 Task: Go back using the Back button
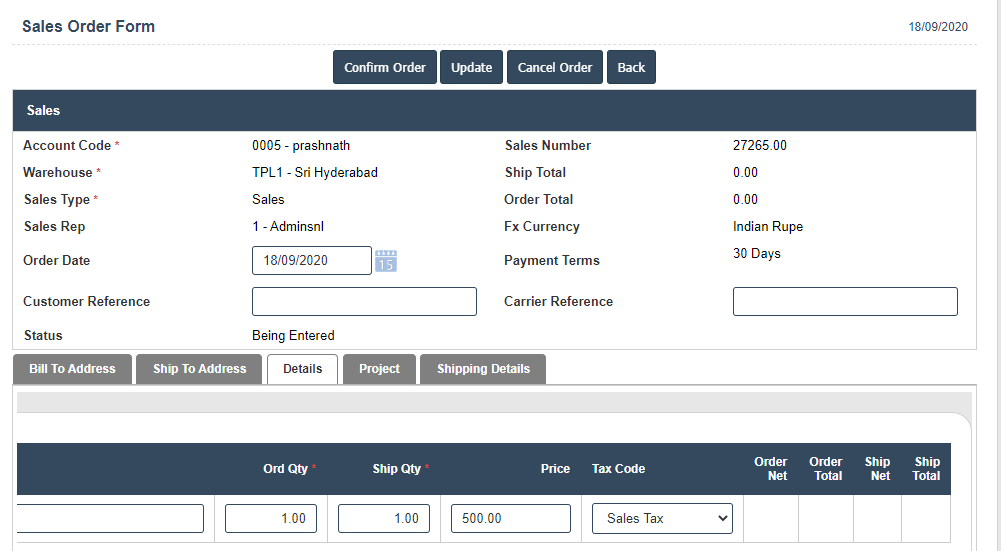point(631,67)
